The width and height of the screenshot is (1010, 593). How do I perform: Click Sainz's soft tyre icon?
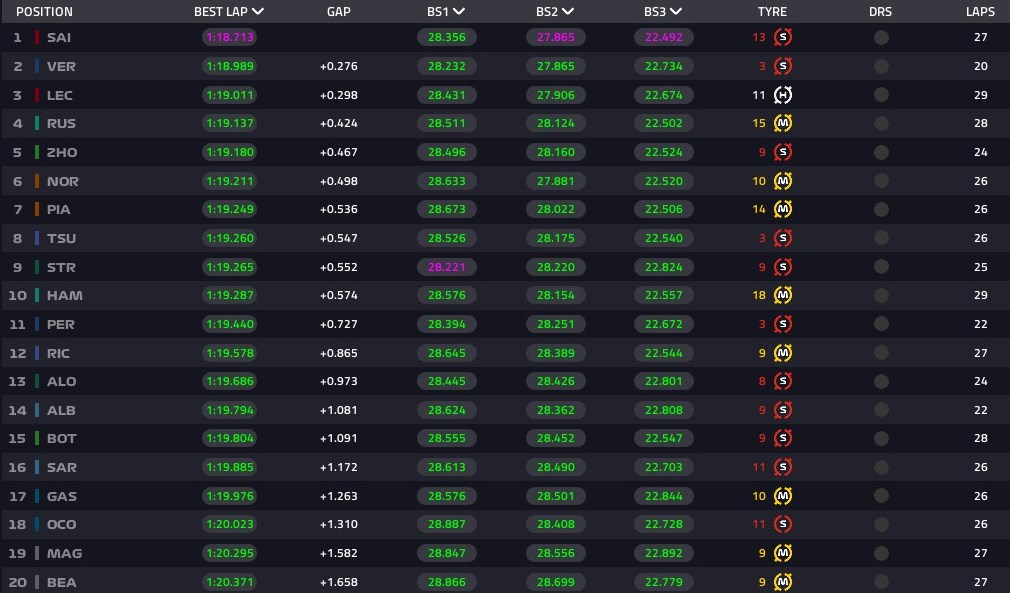click(783, 37)
